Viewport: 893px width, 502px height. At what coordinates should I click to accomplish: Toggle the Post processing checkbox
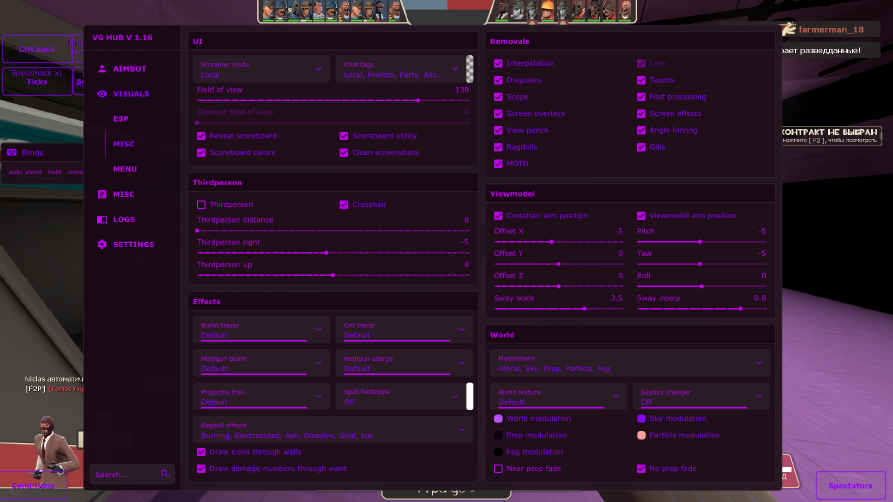tap(641, 97)
